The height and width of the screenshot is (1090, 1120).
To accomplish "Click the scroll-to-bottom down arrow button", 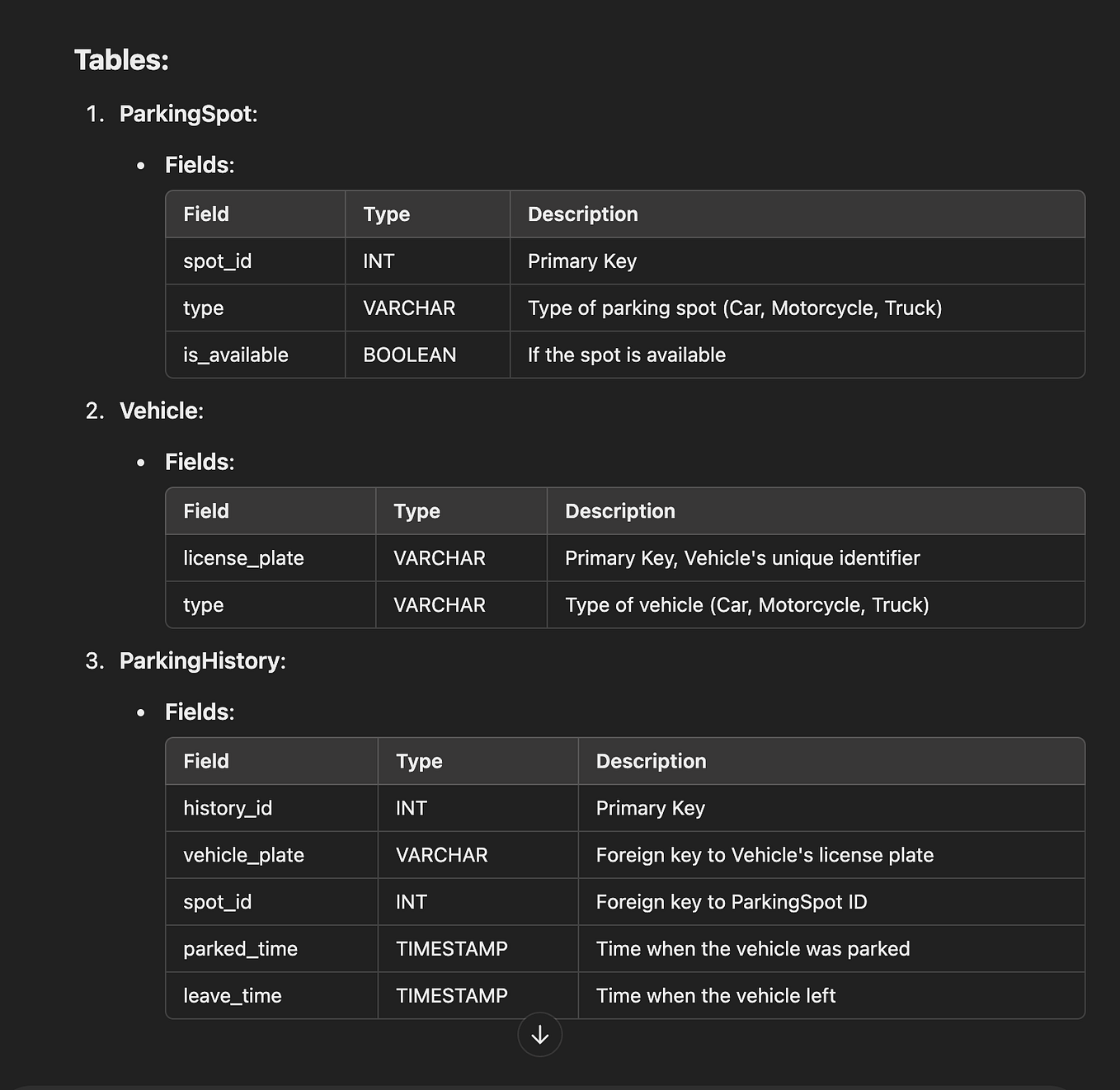I will (539, 1035).
